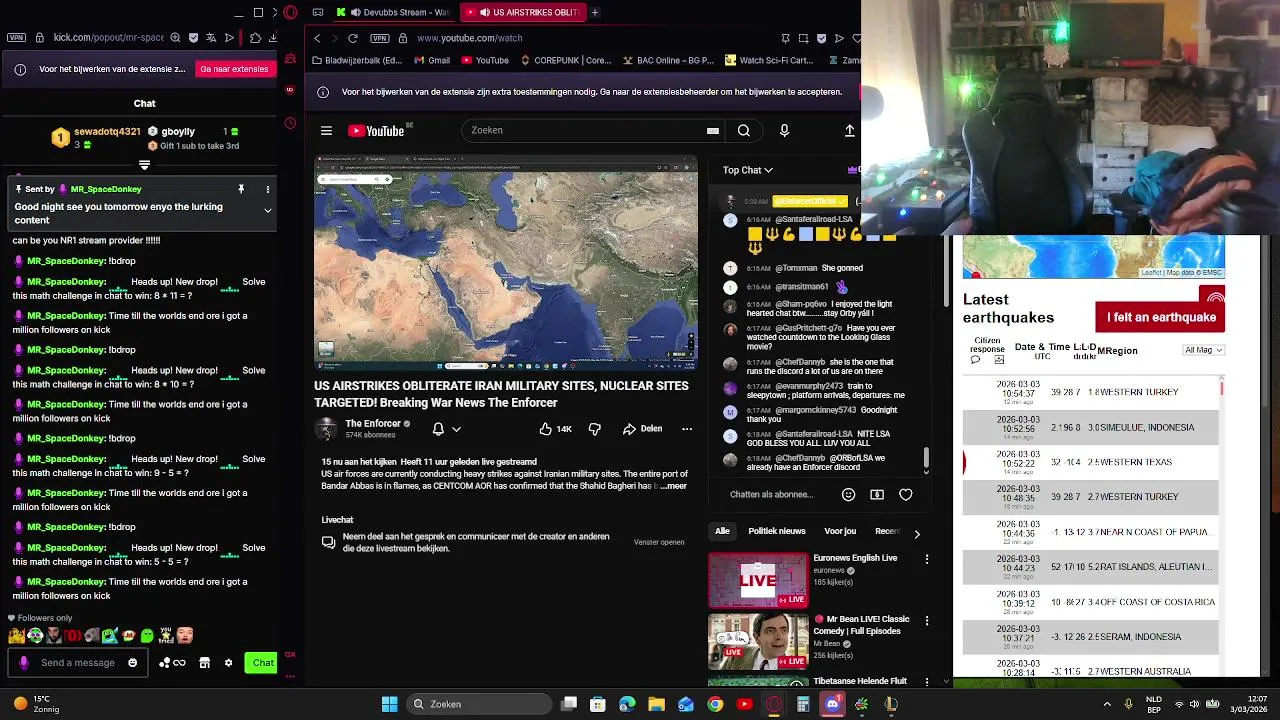Viewport: 1280px width, 720px height.
Task: Open emoji picker in YouTube chat box
Action: (848, 494)
